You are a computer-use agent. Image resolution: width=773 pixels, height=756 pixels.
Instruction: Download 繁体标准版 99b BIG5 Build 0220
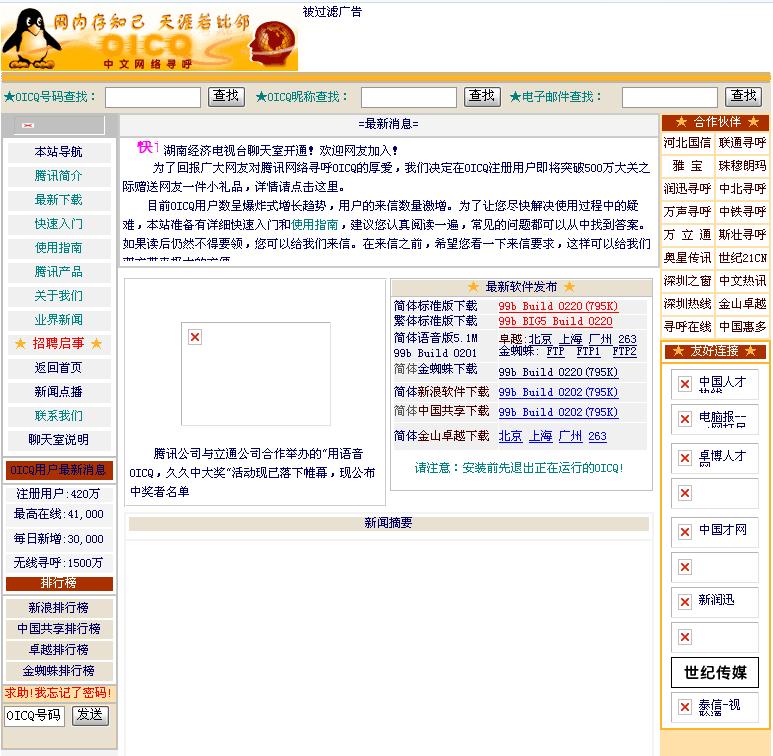[x=555, y=322]
